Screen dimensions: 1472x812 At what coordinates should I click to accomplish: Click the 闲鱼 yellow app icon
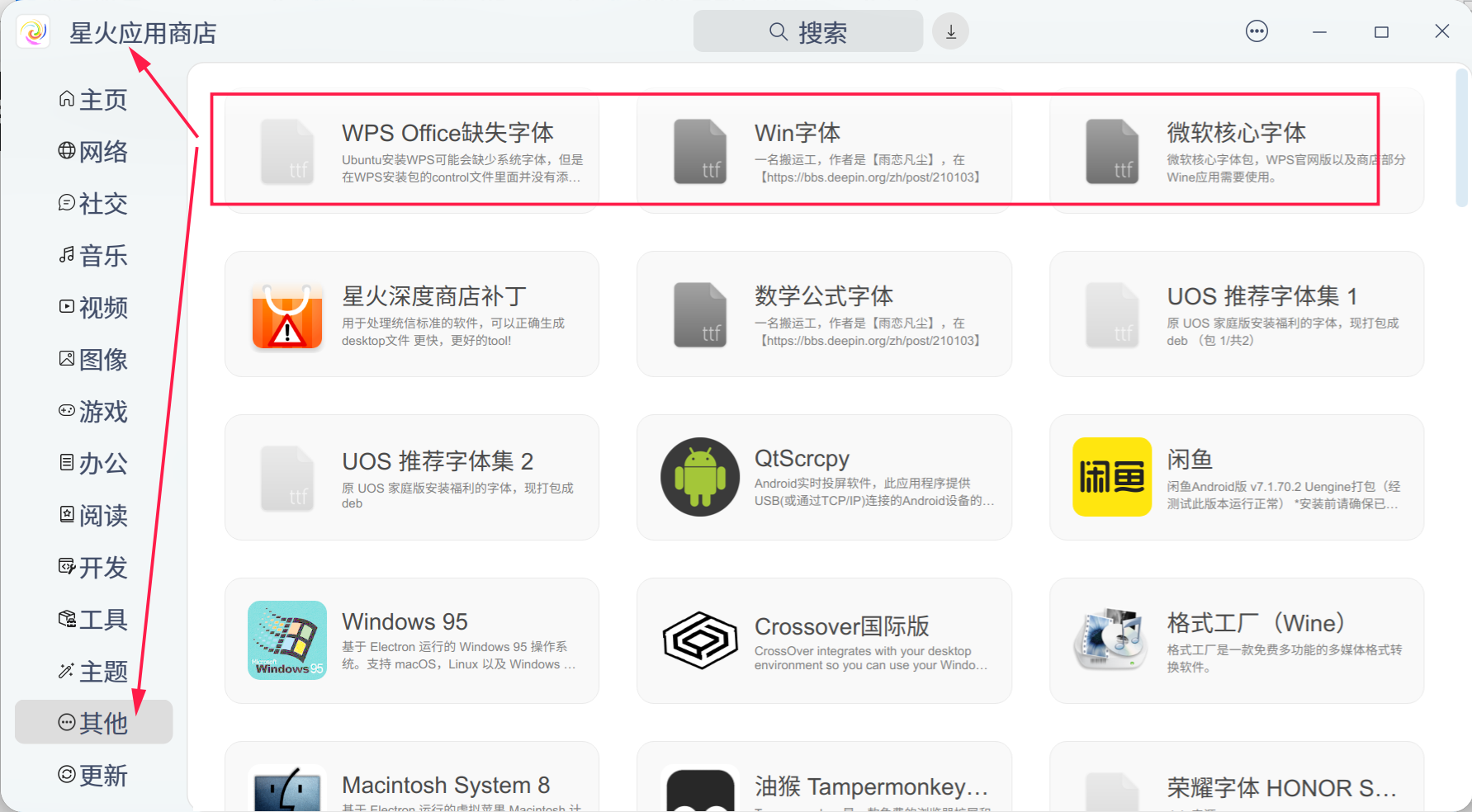1112,477
